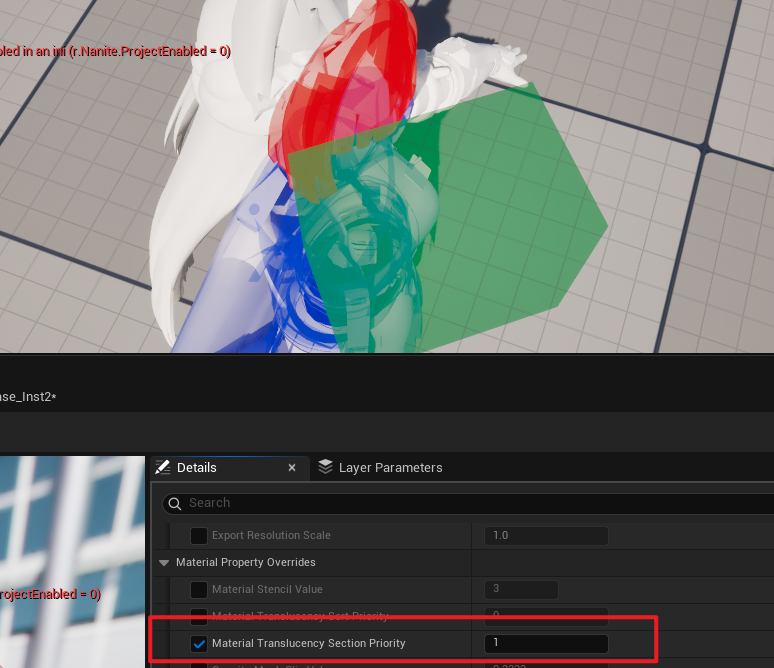The image size is (774, 668).
Task: Edit the Translucency Section Priority value field
Action: [546, 643]
